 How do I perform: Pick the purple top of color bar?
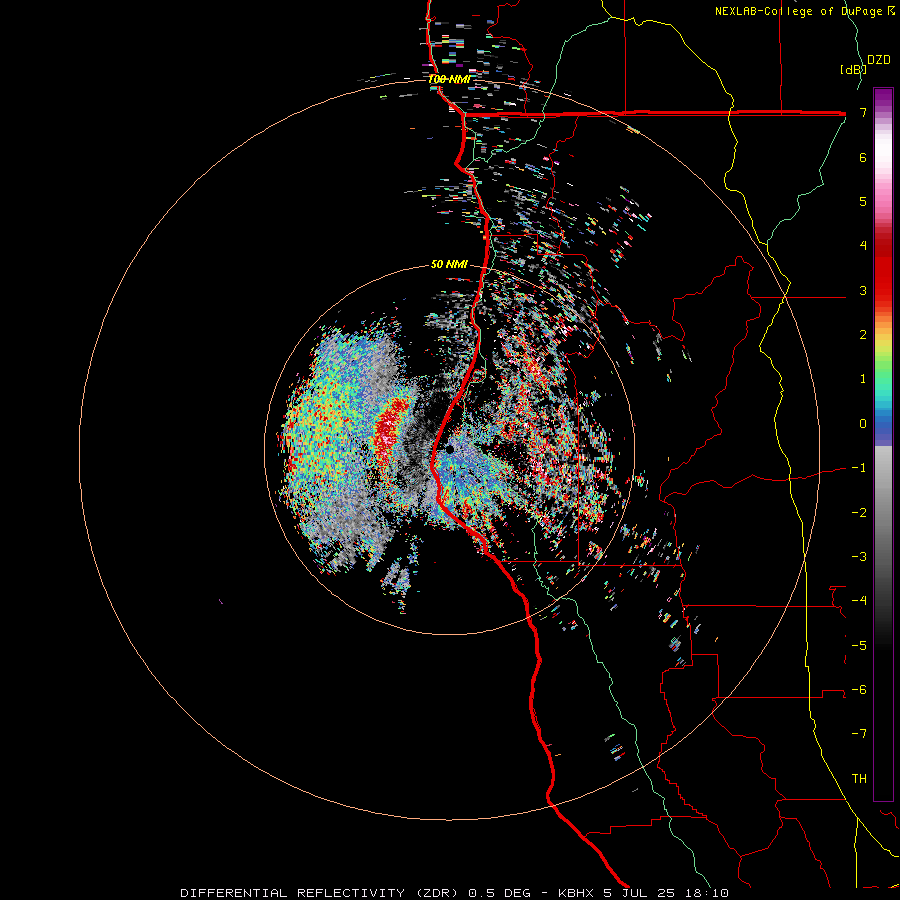(x=883, y=98)
